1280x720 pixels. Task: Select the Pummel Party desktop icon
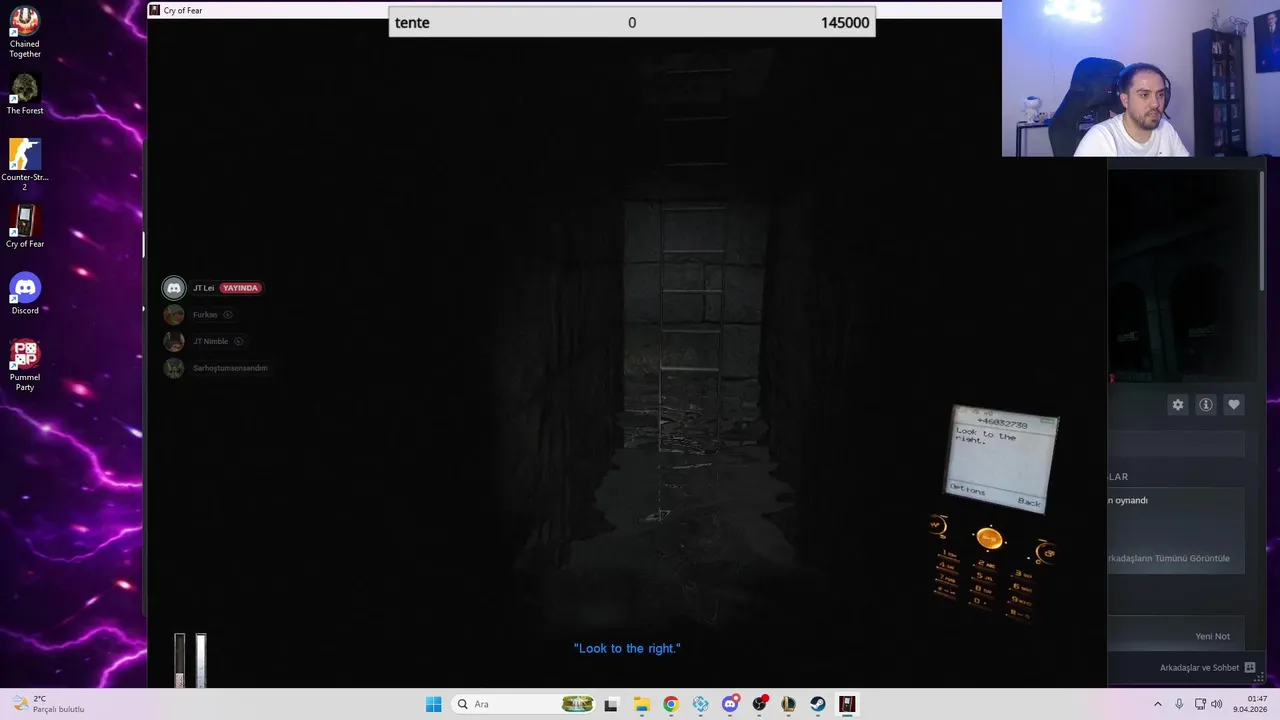point(25,365)
